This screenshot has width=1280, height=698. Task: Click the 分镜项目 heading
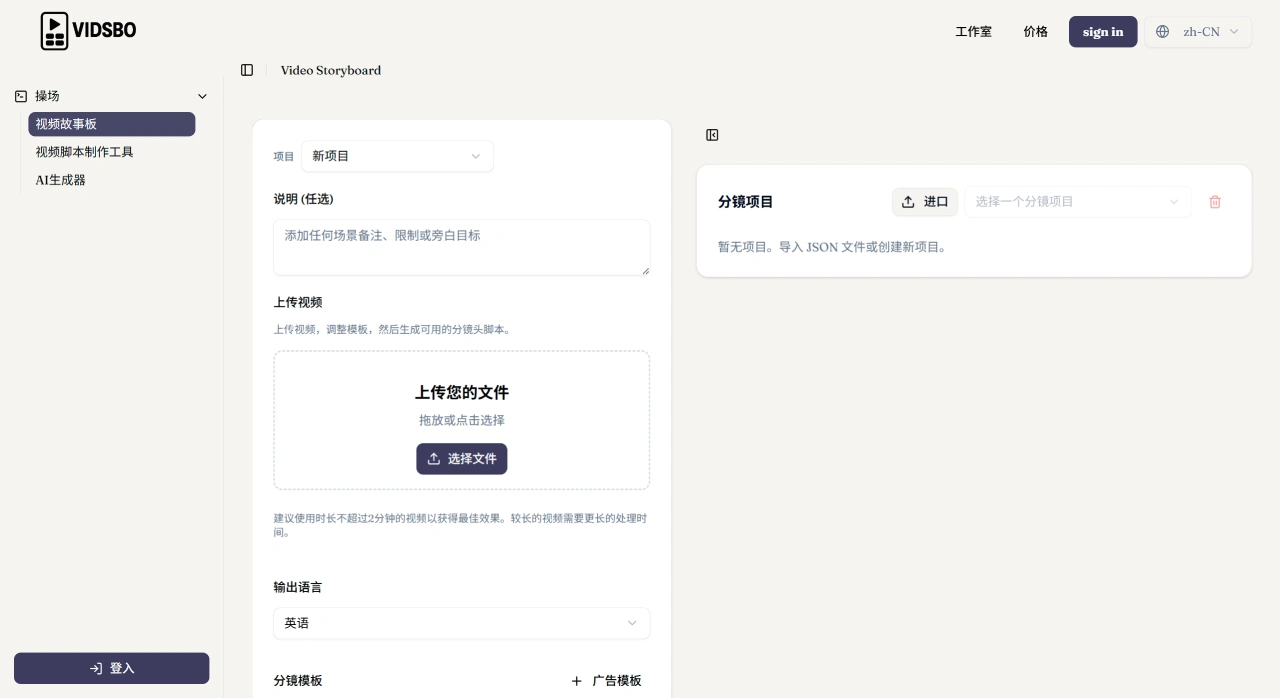pos(746,202)
